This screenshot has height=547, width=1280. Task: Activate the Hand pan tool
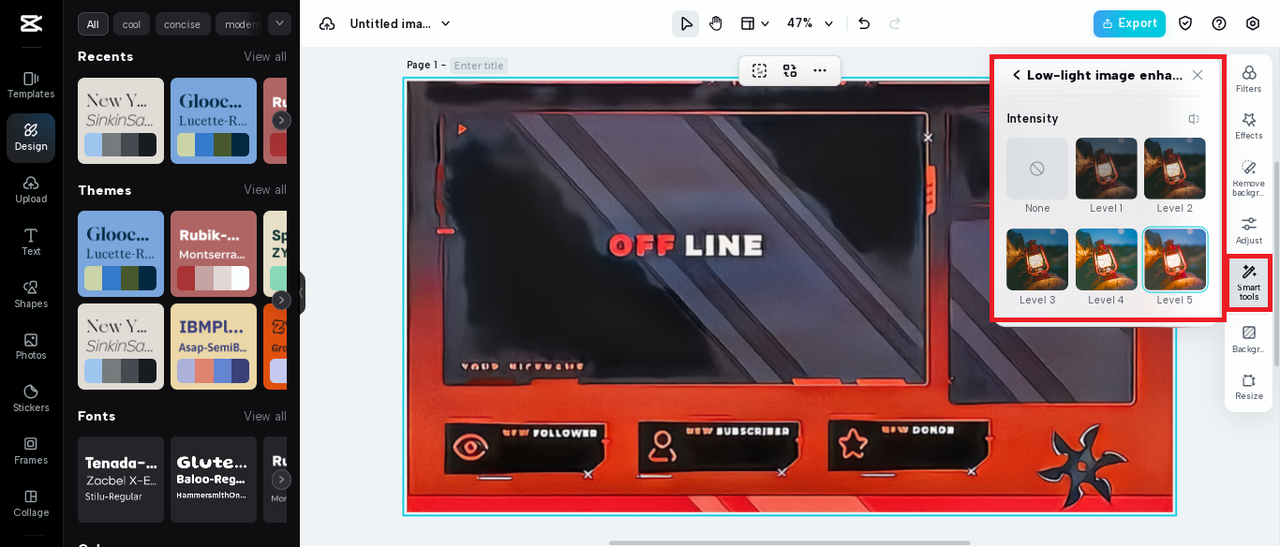[716, 23]
